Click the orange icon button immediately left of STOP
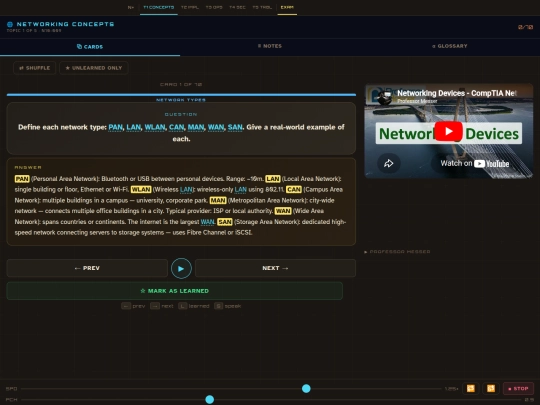 point(491,388)
